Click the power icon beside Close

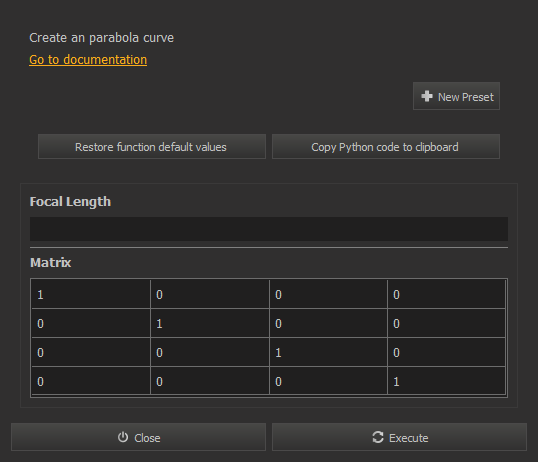point(123,437)
